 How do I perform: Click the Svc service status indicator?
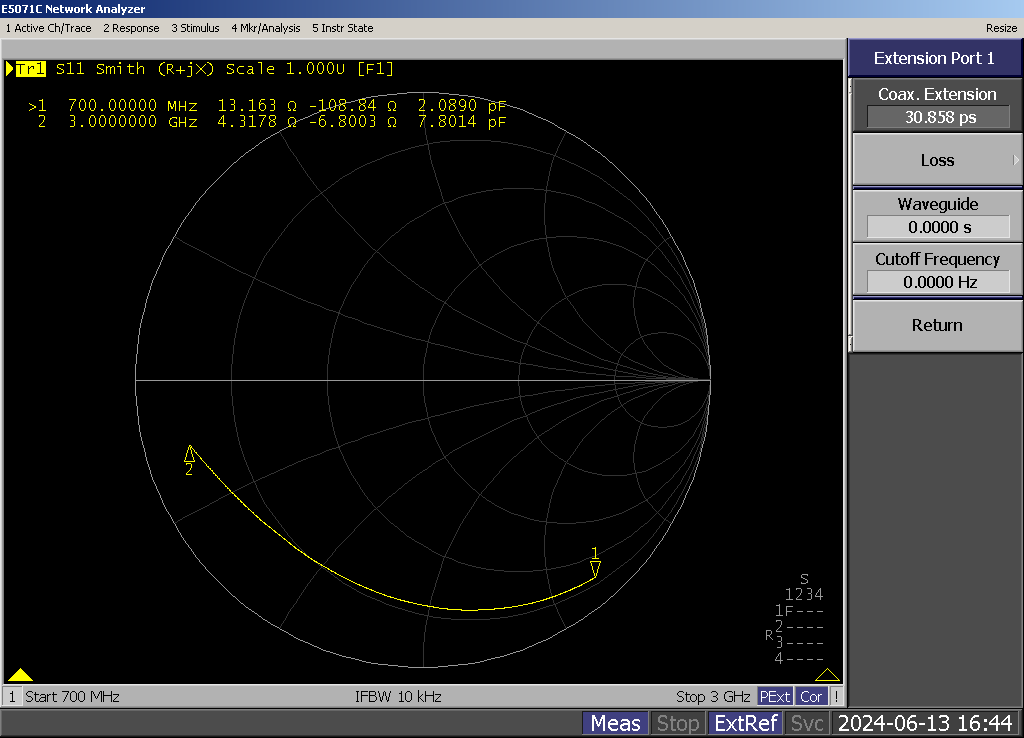[x=807, y=723]
